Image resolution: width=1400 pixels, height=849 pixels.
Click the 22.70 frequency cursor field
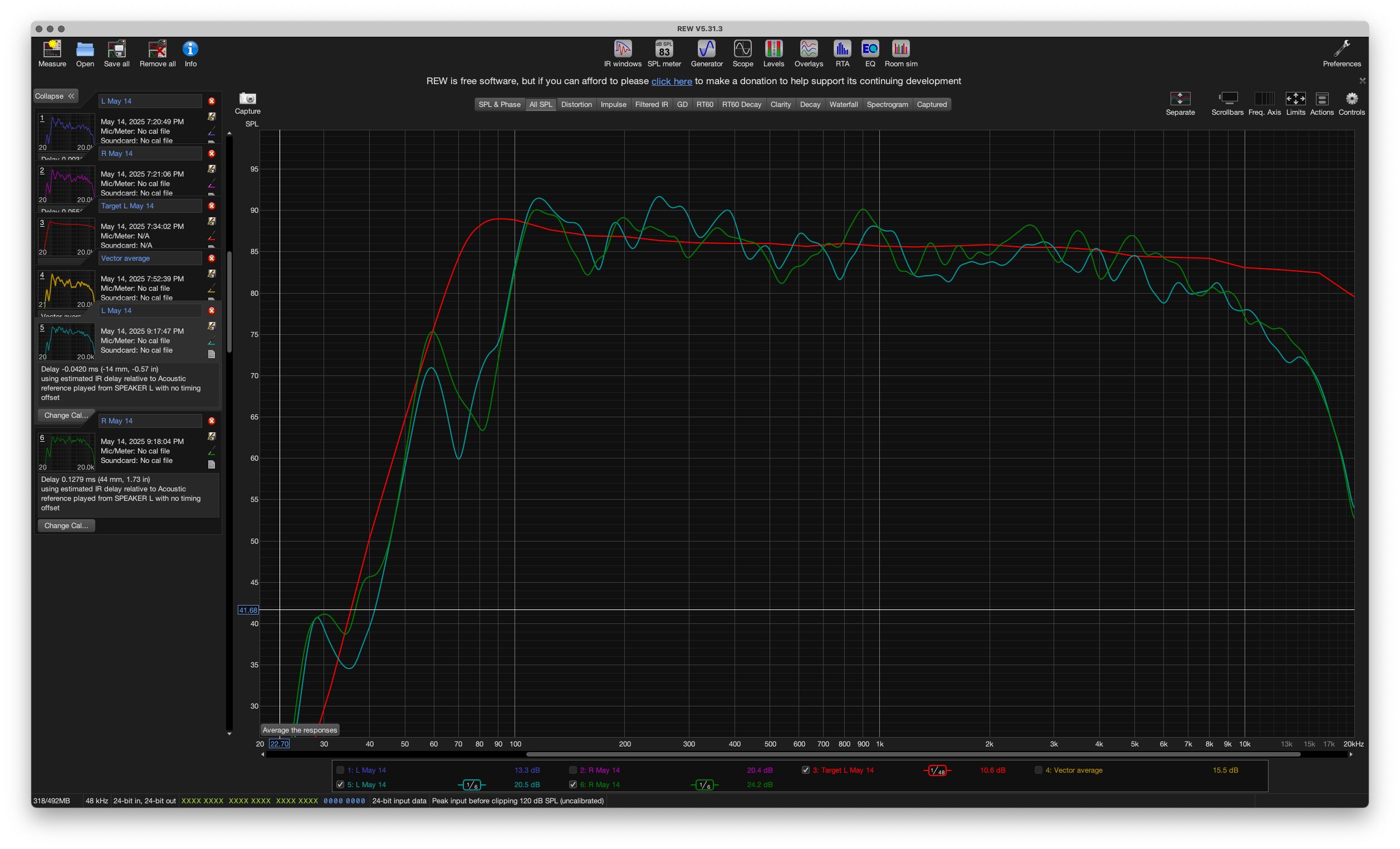[x=279, y=743]
